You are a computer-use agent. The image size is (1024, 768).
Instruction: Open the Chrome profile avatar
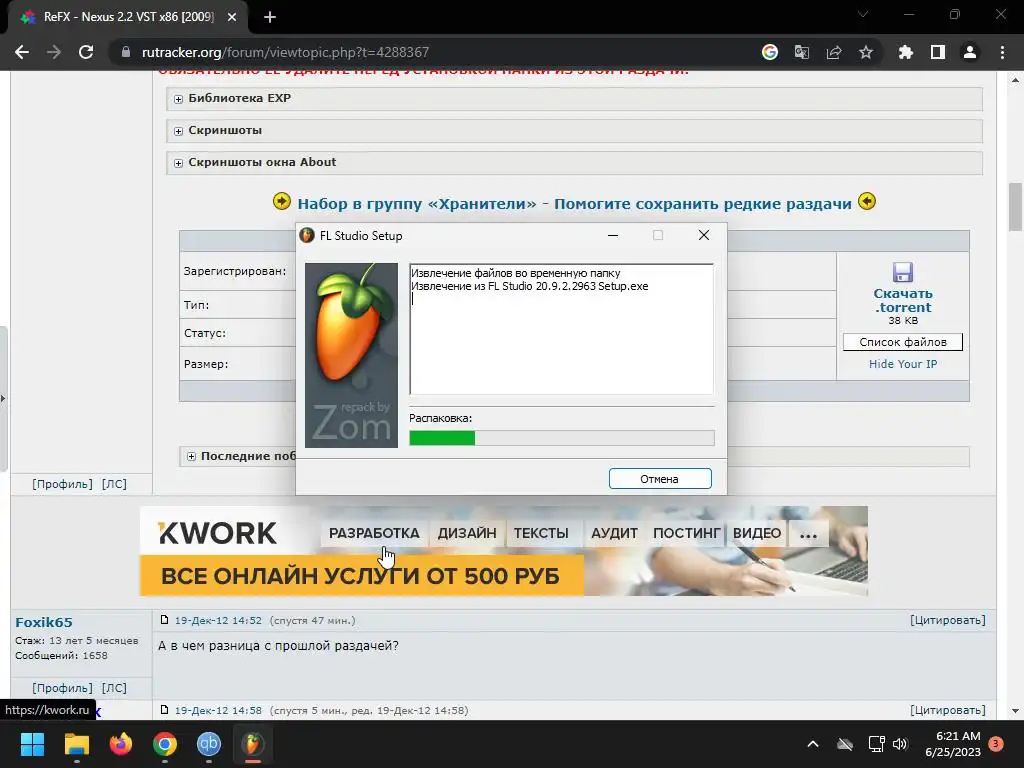coord(970,52)
